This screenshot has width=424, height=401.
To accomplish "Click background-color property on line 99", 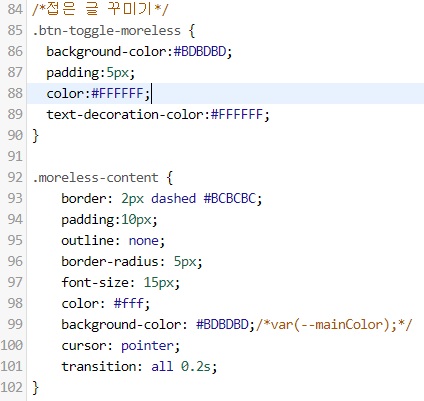I will [121, 325].
